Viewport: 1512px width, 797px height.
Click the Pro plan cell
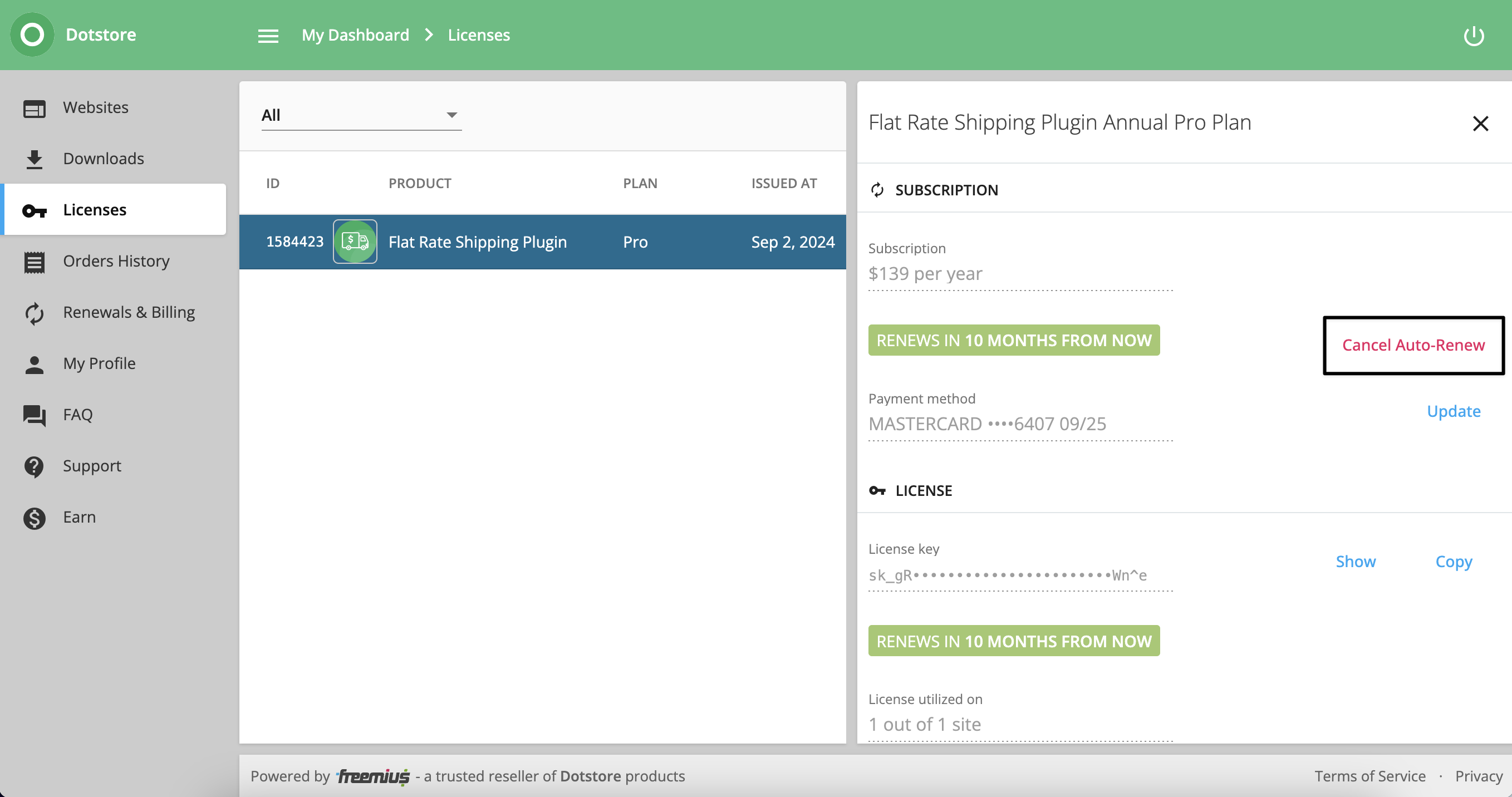click(x=635, y=242)
